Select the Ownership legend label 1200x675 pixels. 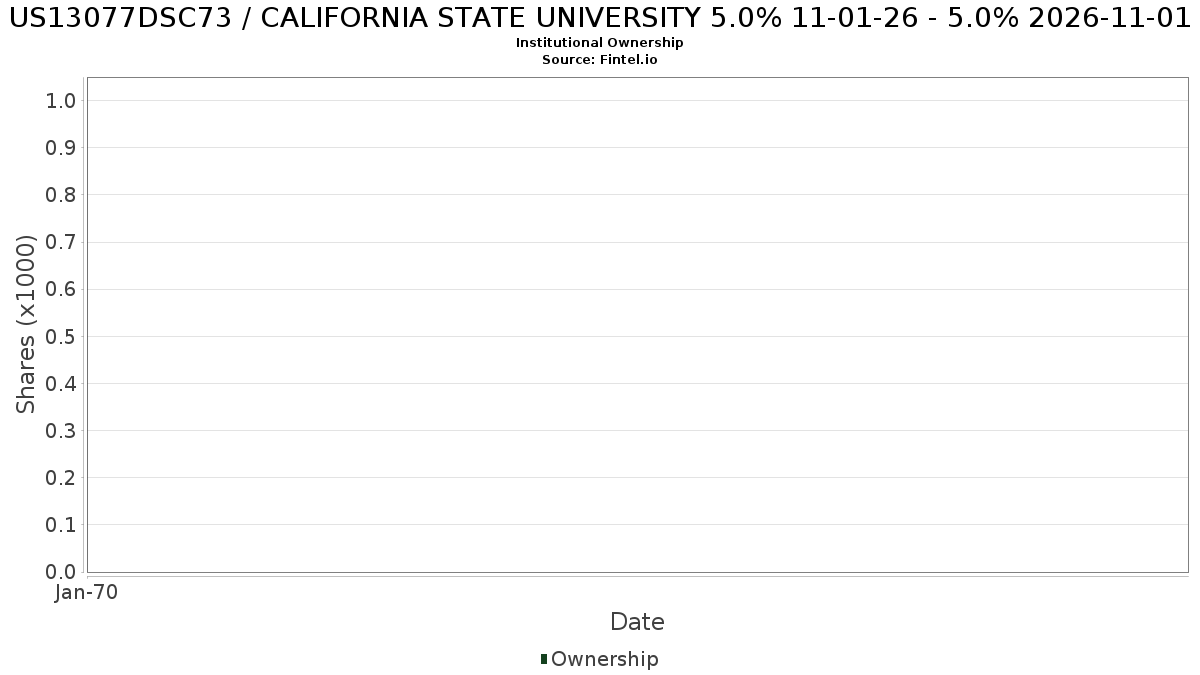(x=605, y=659)
